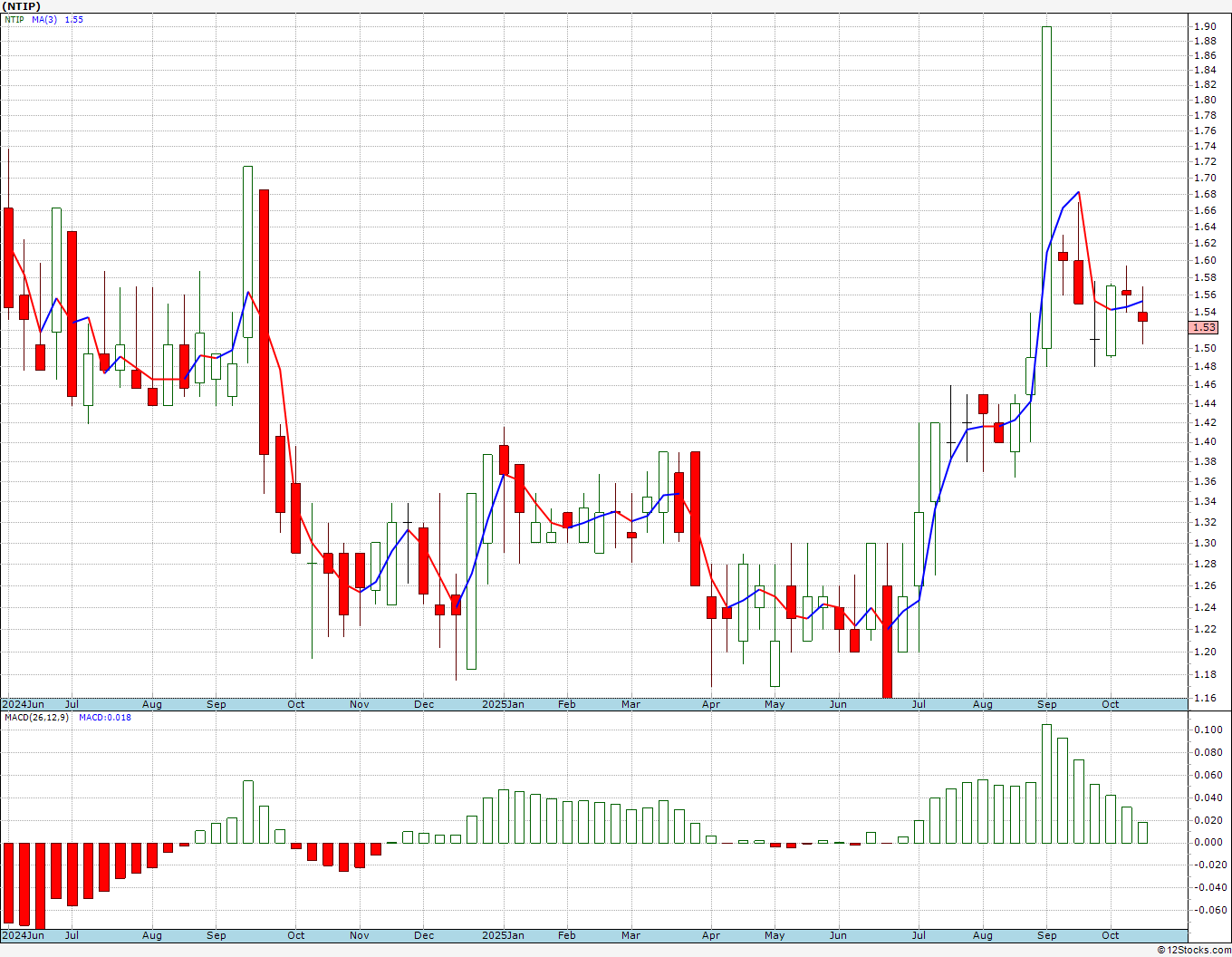The width and height of the screenshot is (1232, 957).
Task: Click the 1.16 price axis label
Action: [x=1205, y=698]
